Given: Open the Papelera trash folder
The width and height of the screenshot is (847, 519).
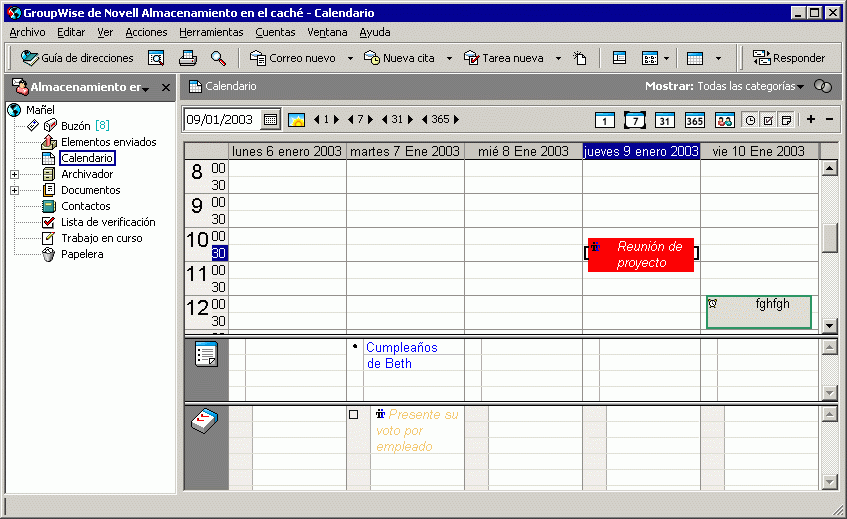Looking at the screenshot, I should [x=82, y=254].
